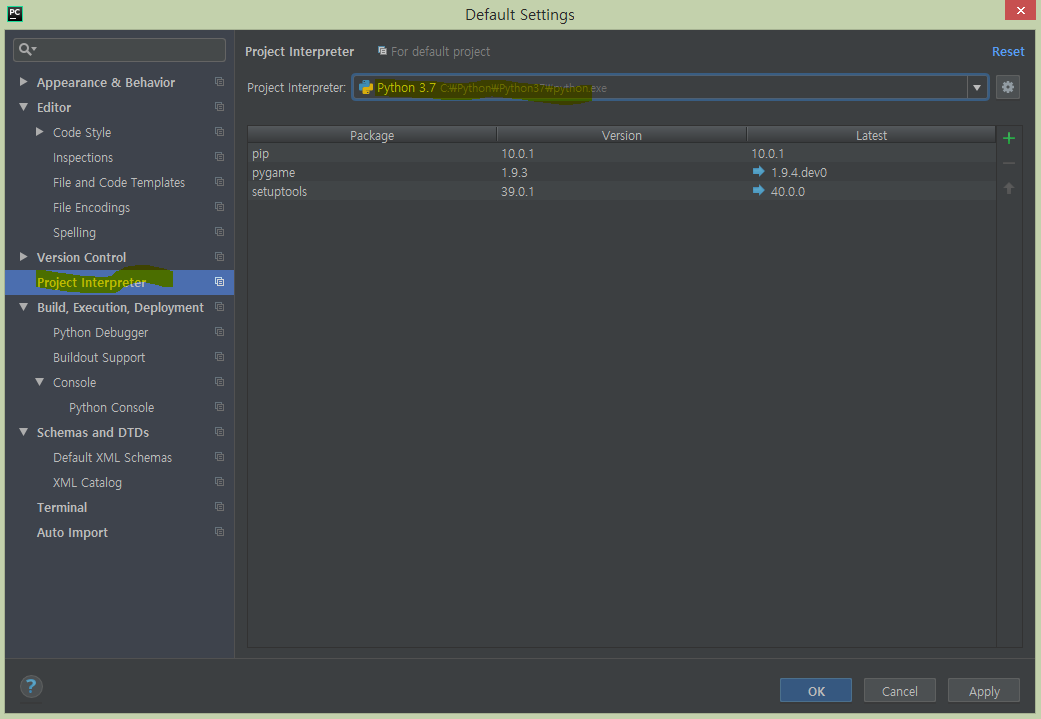Collapse the Console node
Screen dimensions: 1041x719
click(40, 382)
